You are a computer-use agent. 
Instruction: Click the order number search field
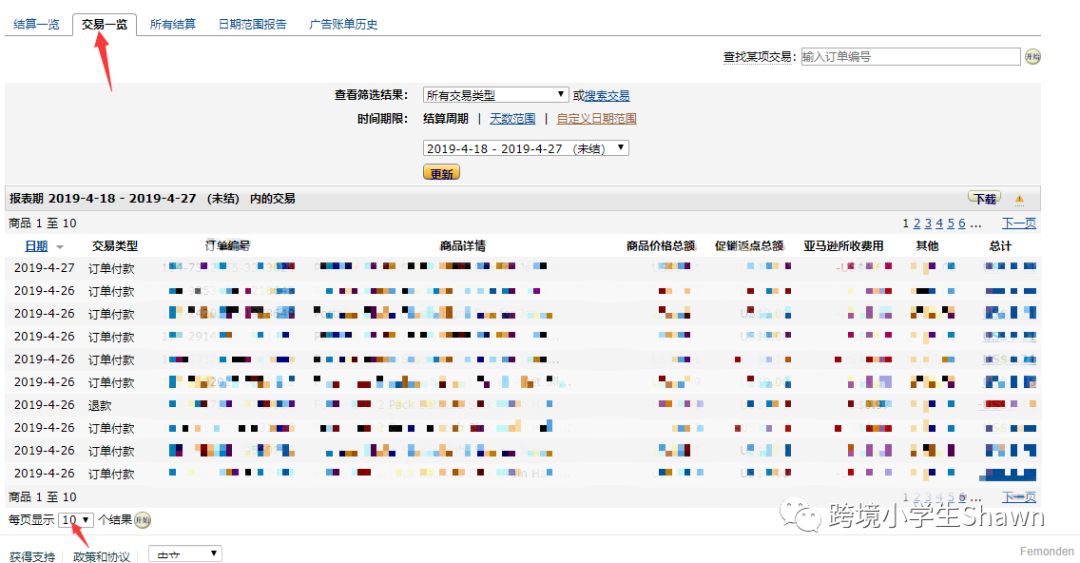(x=910, y=57)
